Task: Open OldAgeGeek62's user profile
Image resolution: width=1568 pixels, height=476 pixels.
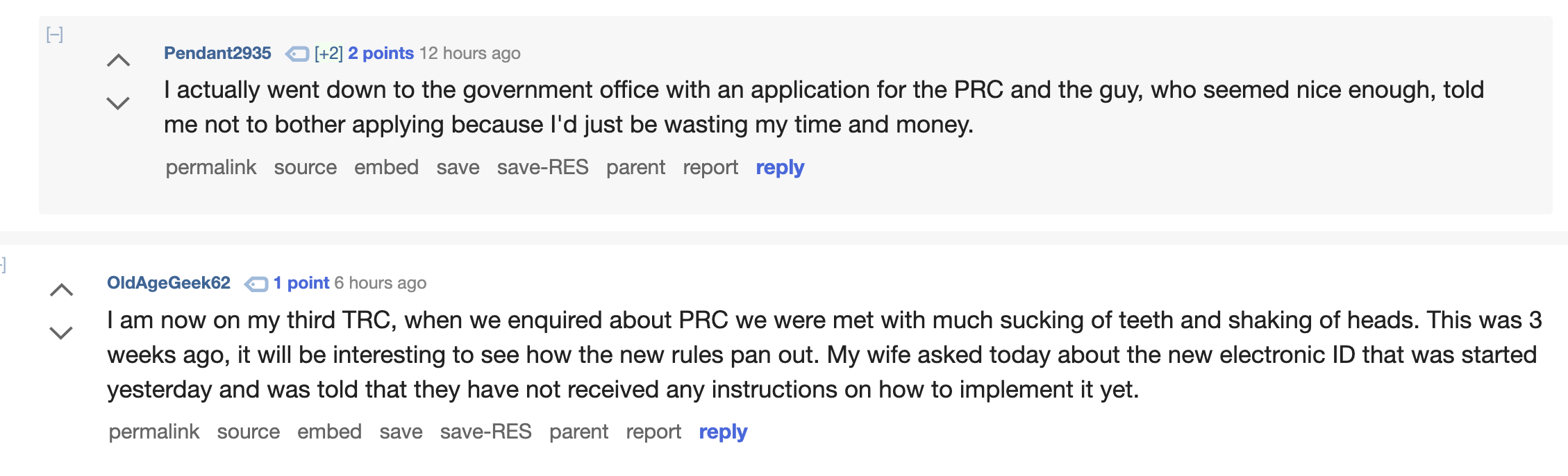Action: pyautogui.click(x=169, y=283)
